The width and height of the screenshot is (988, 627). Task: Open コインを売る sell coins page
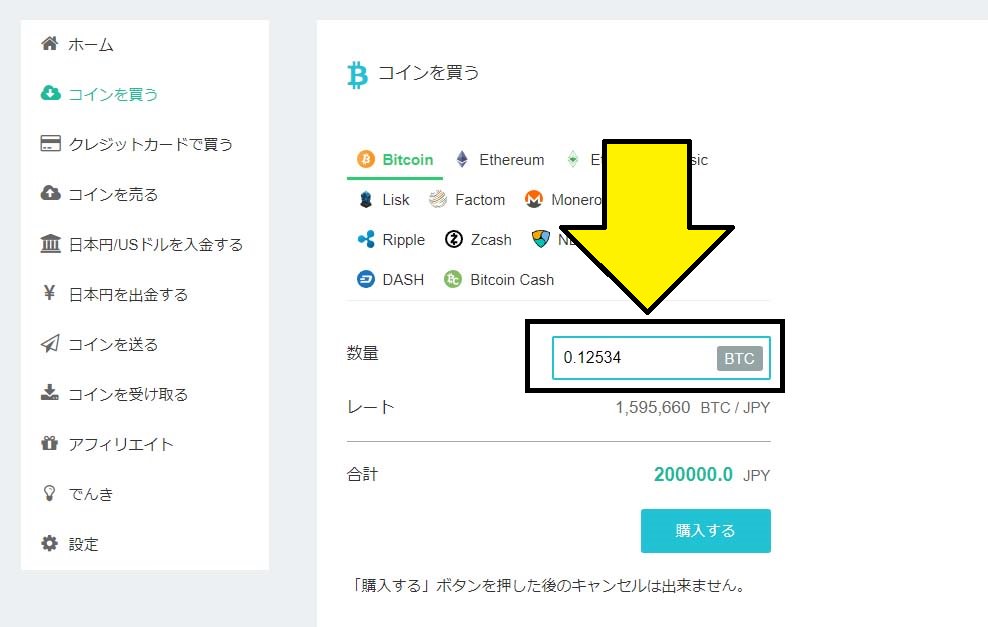112,194
